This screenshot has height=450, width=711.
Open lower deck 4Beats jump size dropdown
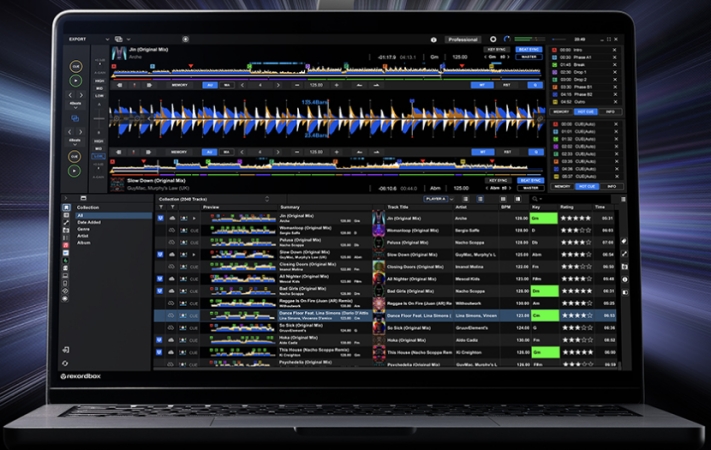[x=75, y=142]
